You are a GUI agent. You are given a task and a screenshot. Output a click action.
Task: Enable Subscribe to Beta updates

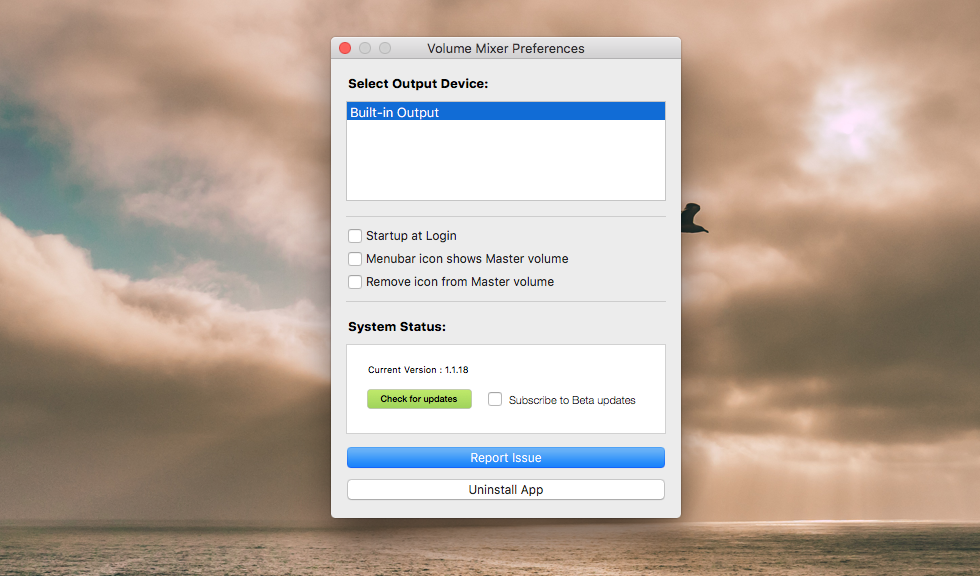click(x=495, y=399)
